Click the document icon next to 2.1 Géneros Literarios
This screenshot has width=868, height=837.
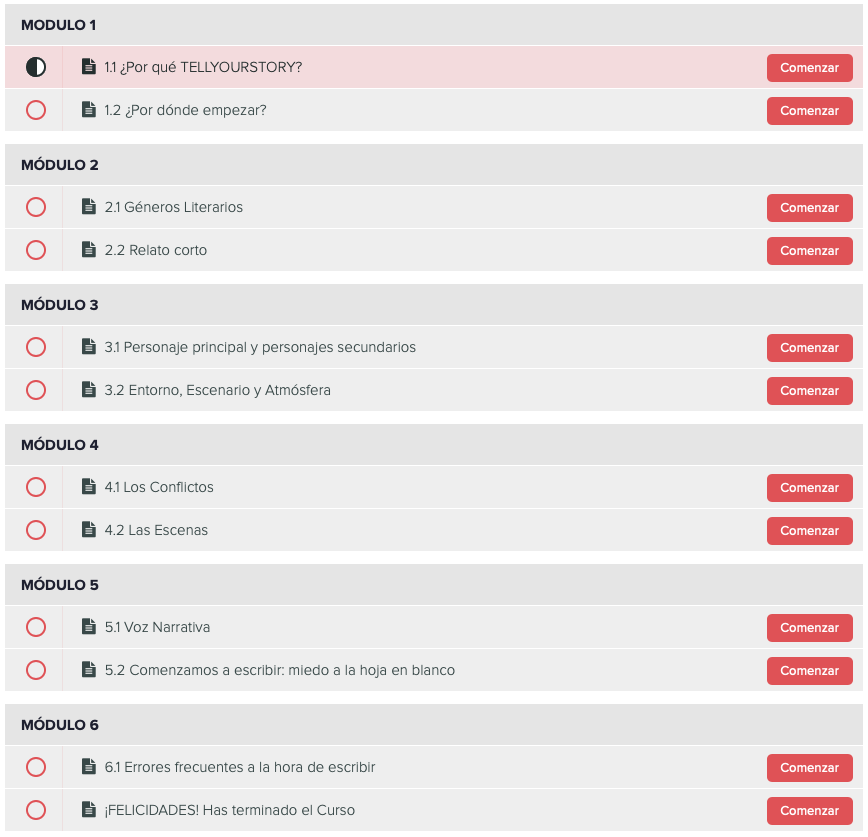tap(89, 206)
